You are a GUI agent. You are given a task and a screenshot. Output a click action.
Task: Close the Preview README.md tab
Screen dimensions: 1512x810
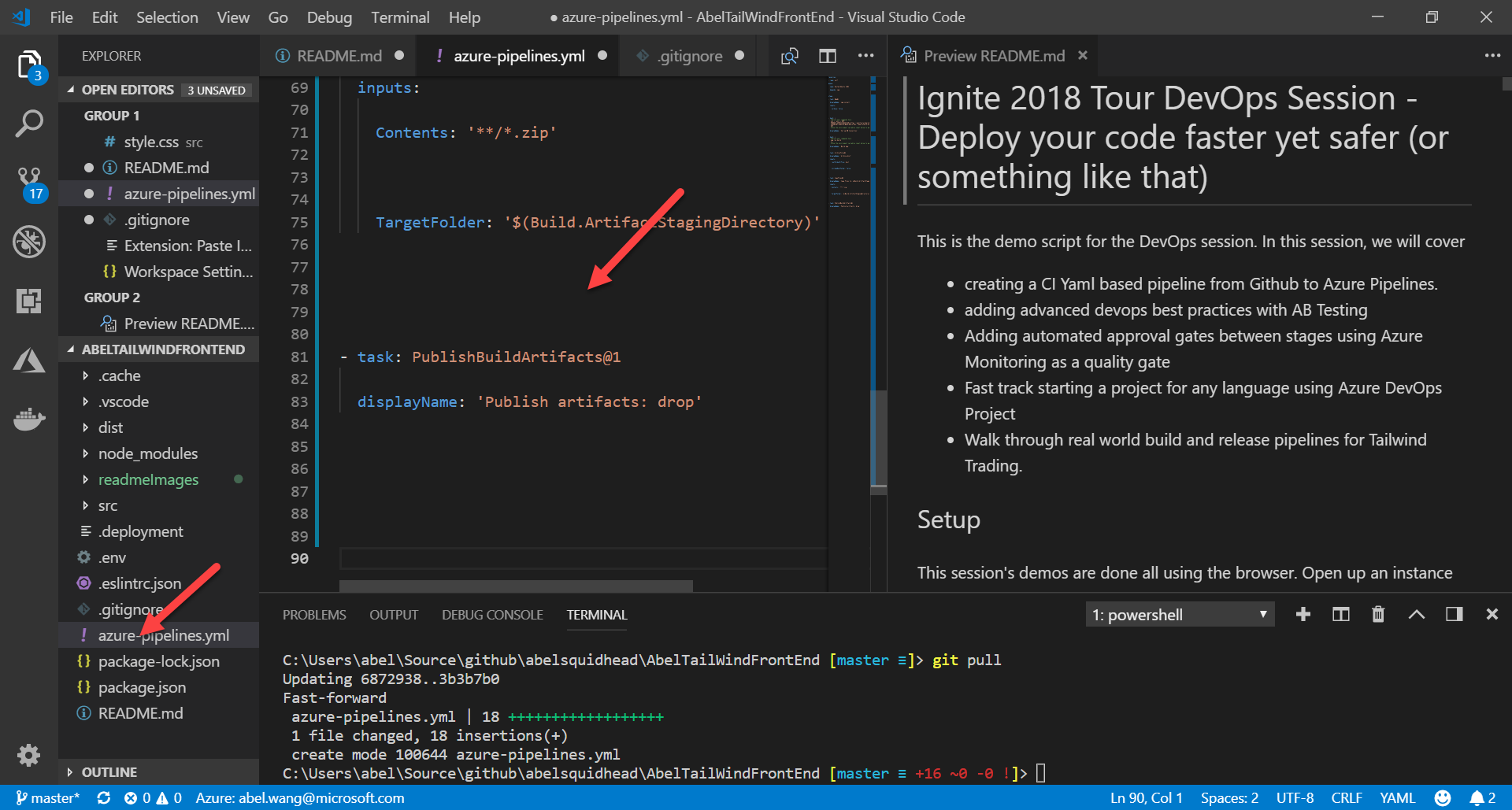[1083, 55]
